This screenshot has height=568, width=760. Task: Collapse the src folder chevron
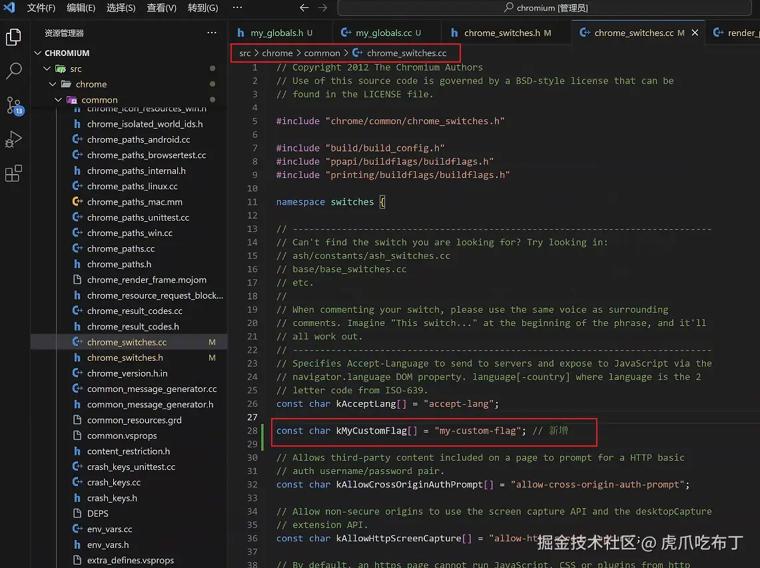[x=47, y=69]
